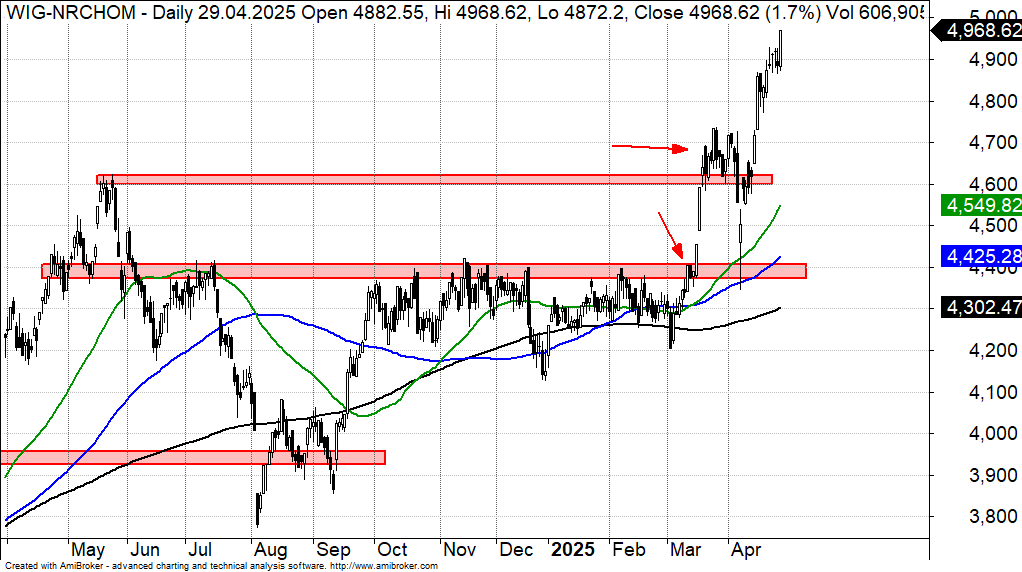The width and height of the screenshot is (1022, 572).
Task: Click the 2025 year label on time axis
Action: coord(574,550)
